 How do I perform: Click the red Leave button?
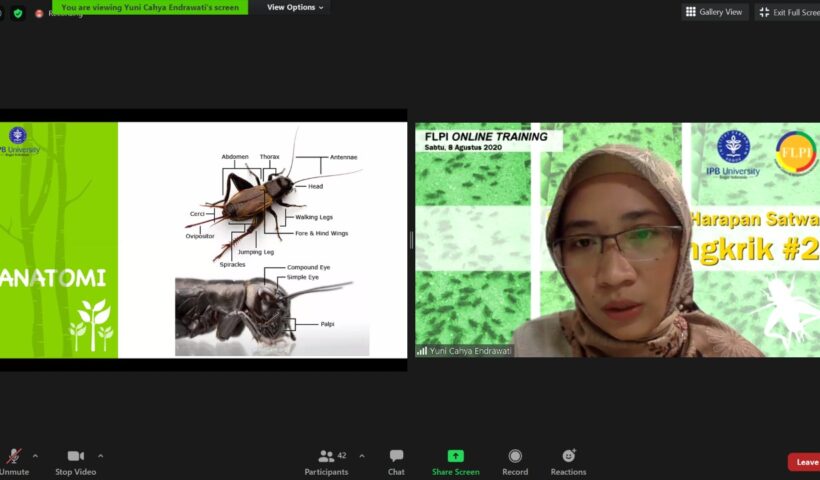click(805, 462)
